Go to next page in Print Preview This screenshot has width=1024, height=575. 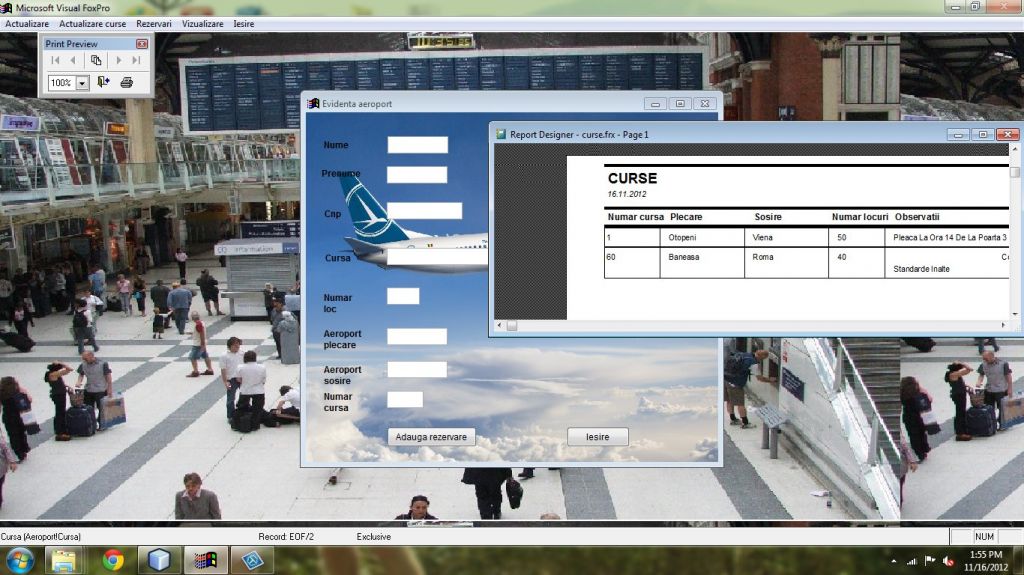[x=118, y=60]
